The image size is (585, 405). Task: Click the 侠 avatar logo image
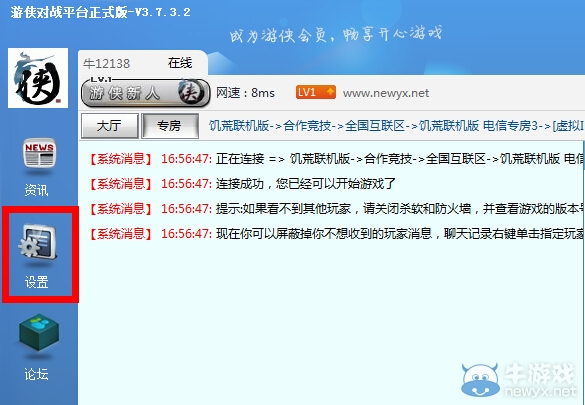click(x=38, y=78)
